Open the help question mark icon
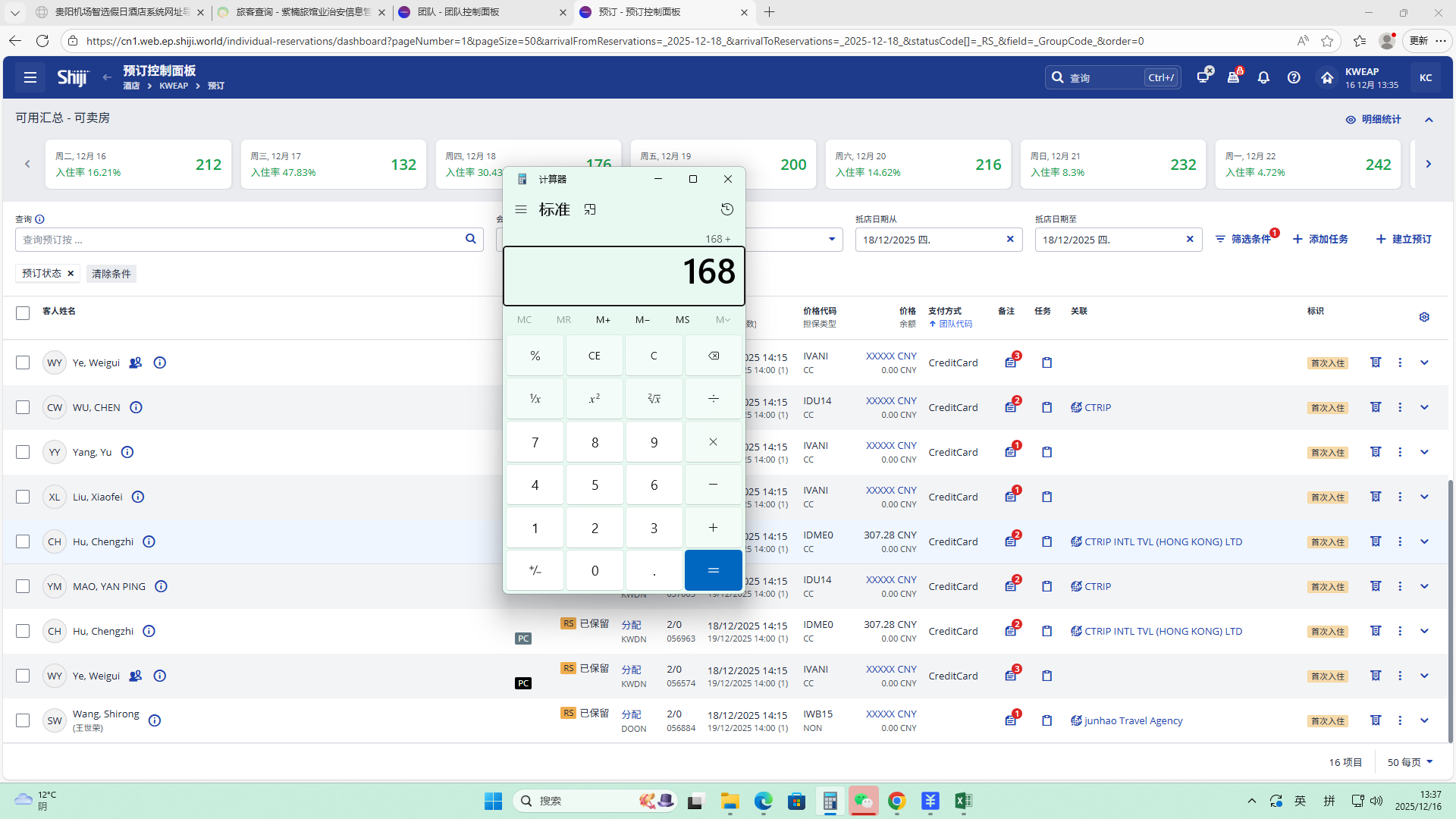The height and width of the screenshot is (819, 1456). point(1294,77)
